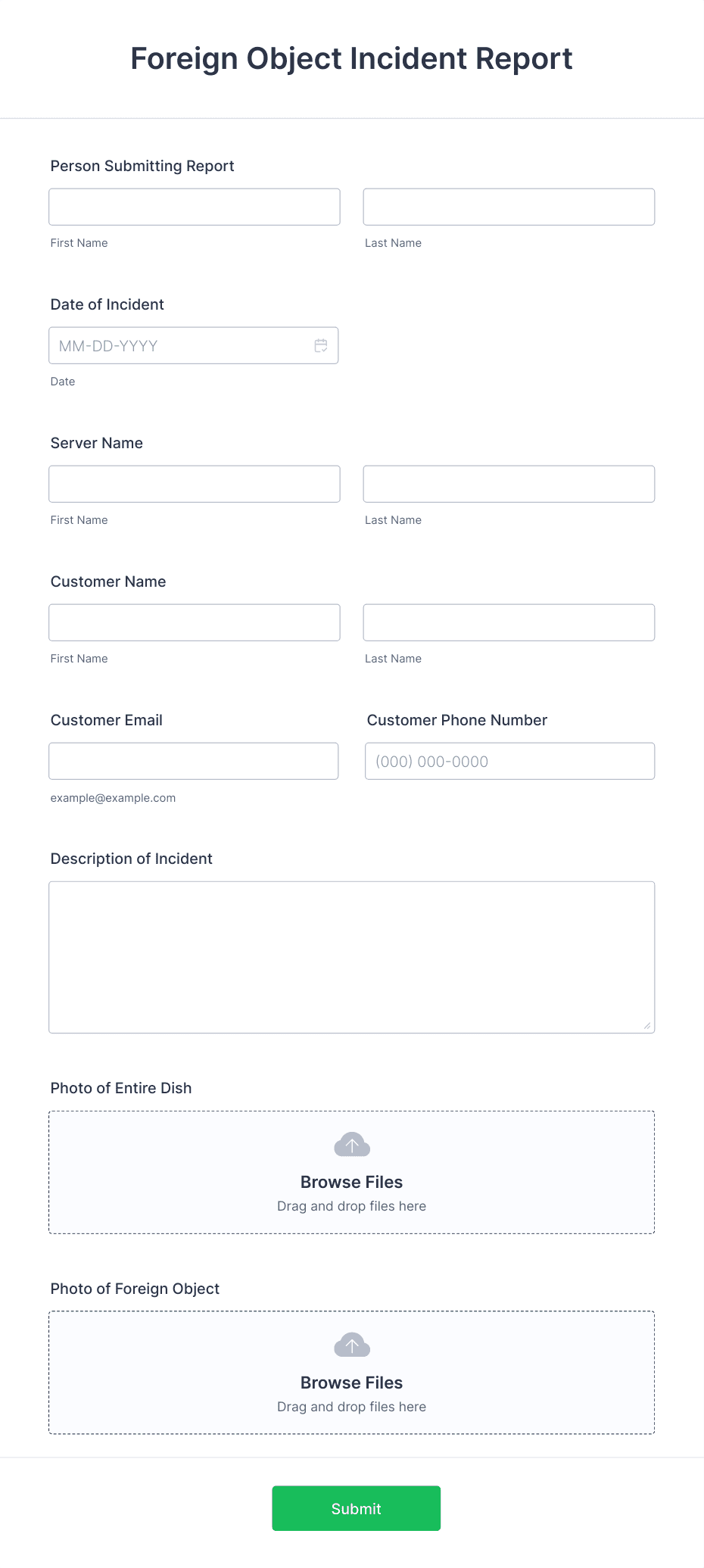
Task: Focus the Customer Email input
Action: tap(194, 760)
